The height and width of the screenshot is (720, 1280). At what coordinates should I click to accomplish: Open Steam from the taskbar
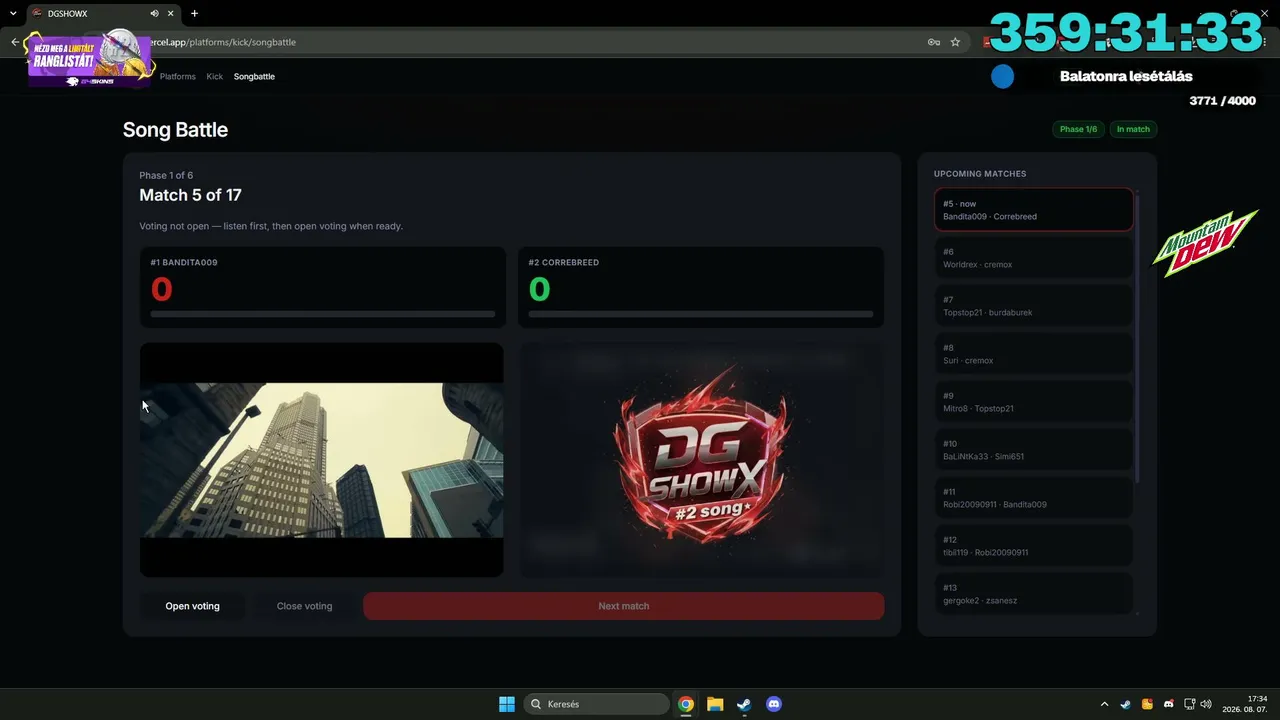pos(744,704)
